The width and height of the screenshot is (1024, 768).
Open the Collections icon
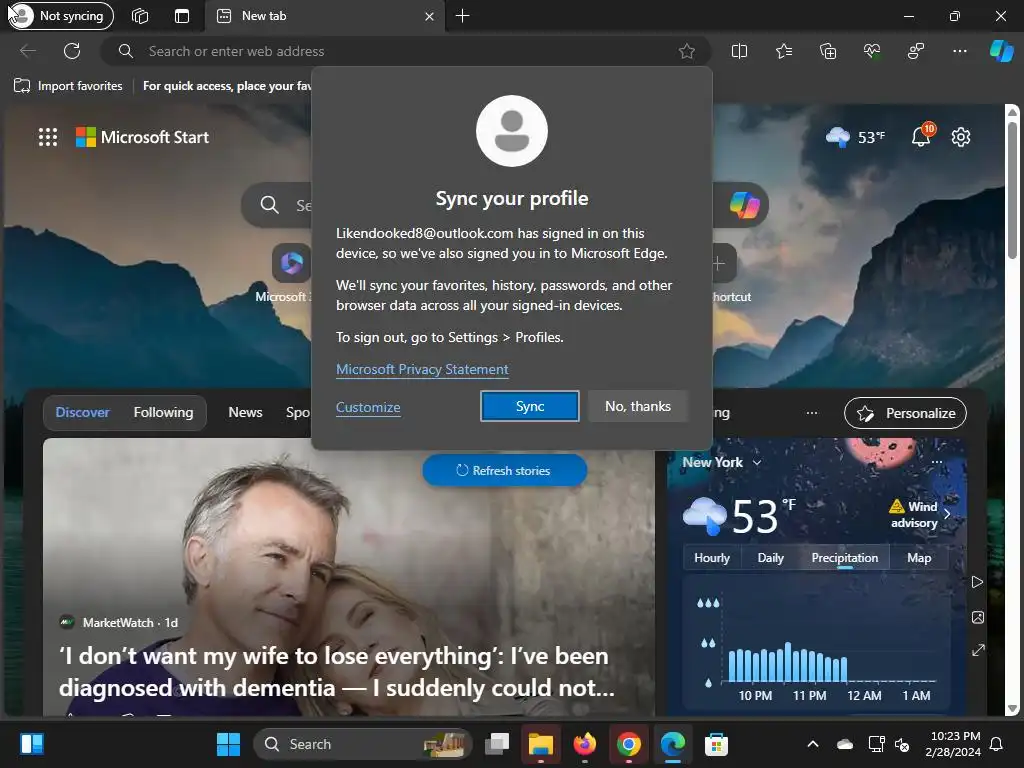[x=827, y=51]
